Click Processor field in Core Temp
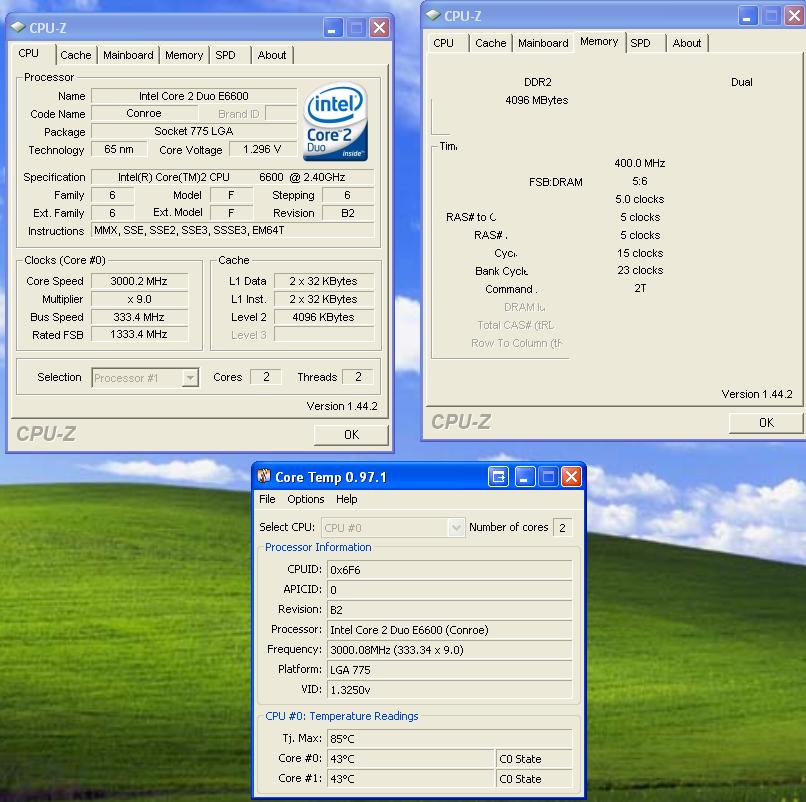 450,630
